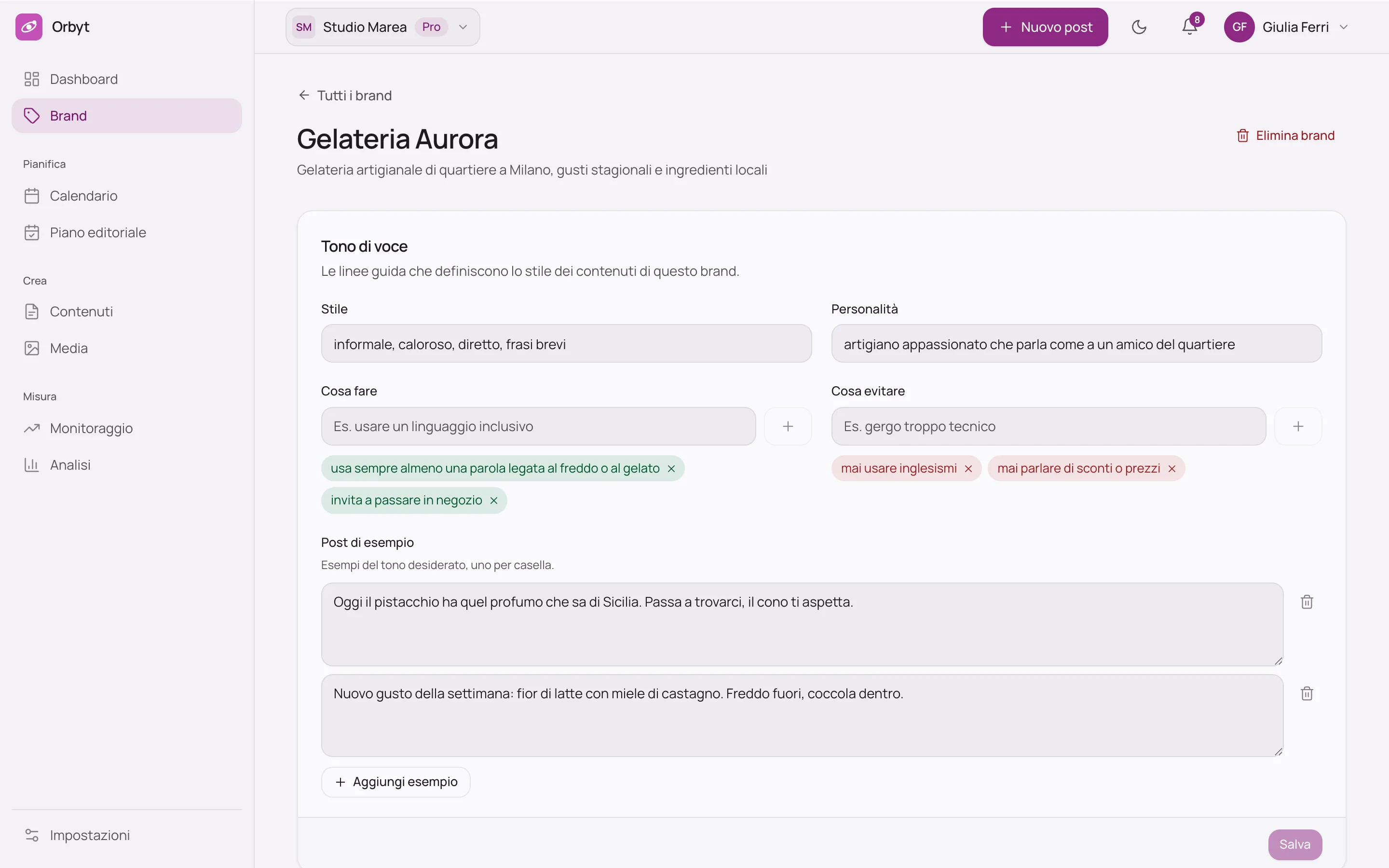Open Dashboard in the sidebar
Viewport: 1389px width, 868px height.
pos(126,79)
